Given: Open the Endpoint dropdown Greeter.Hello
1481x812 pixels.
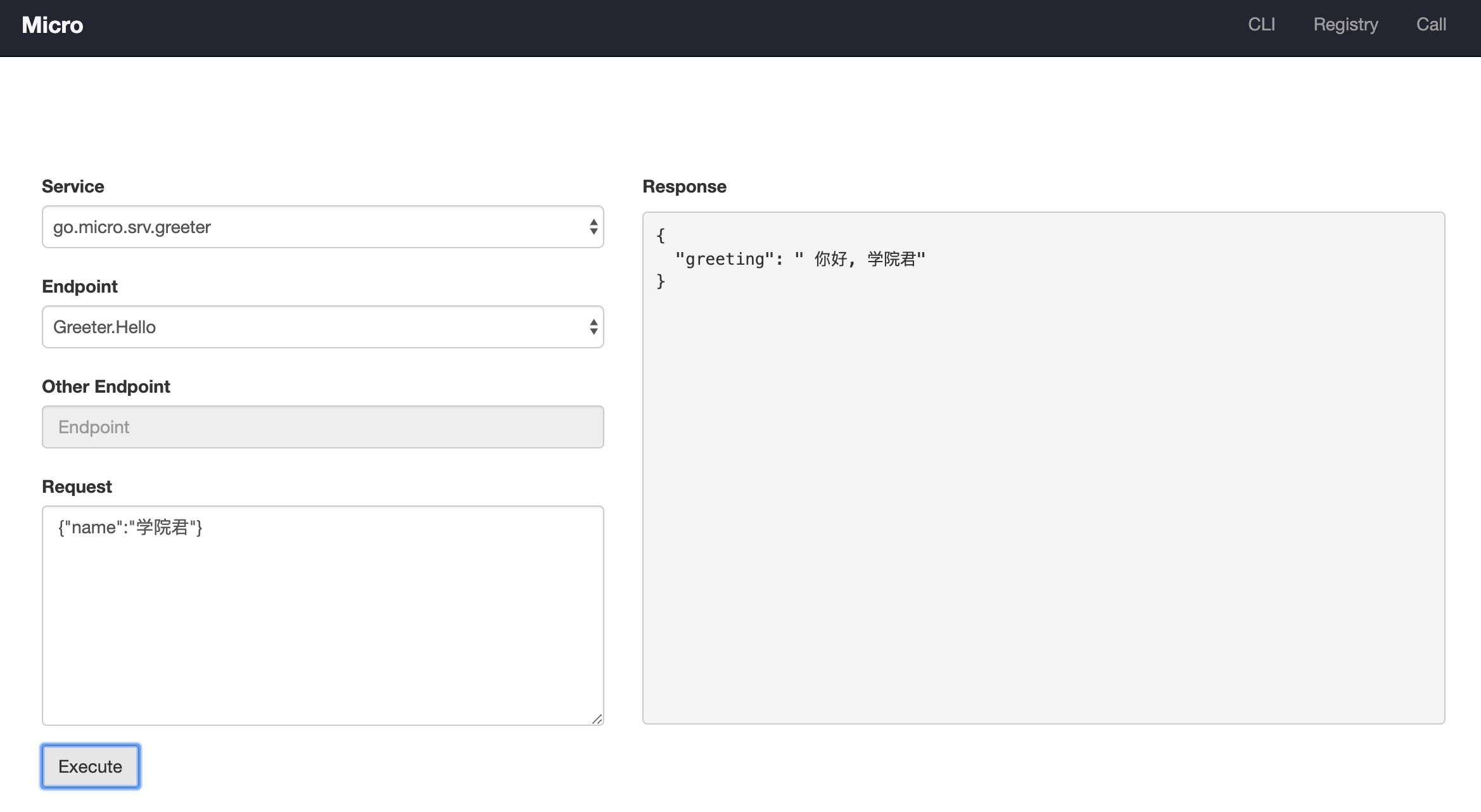Looking at the screenshot, I should pos(323,327).
